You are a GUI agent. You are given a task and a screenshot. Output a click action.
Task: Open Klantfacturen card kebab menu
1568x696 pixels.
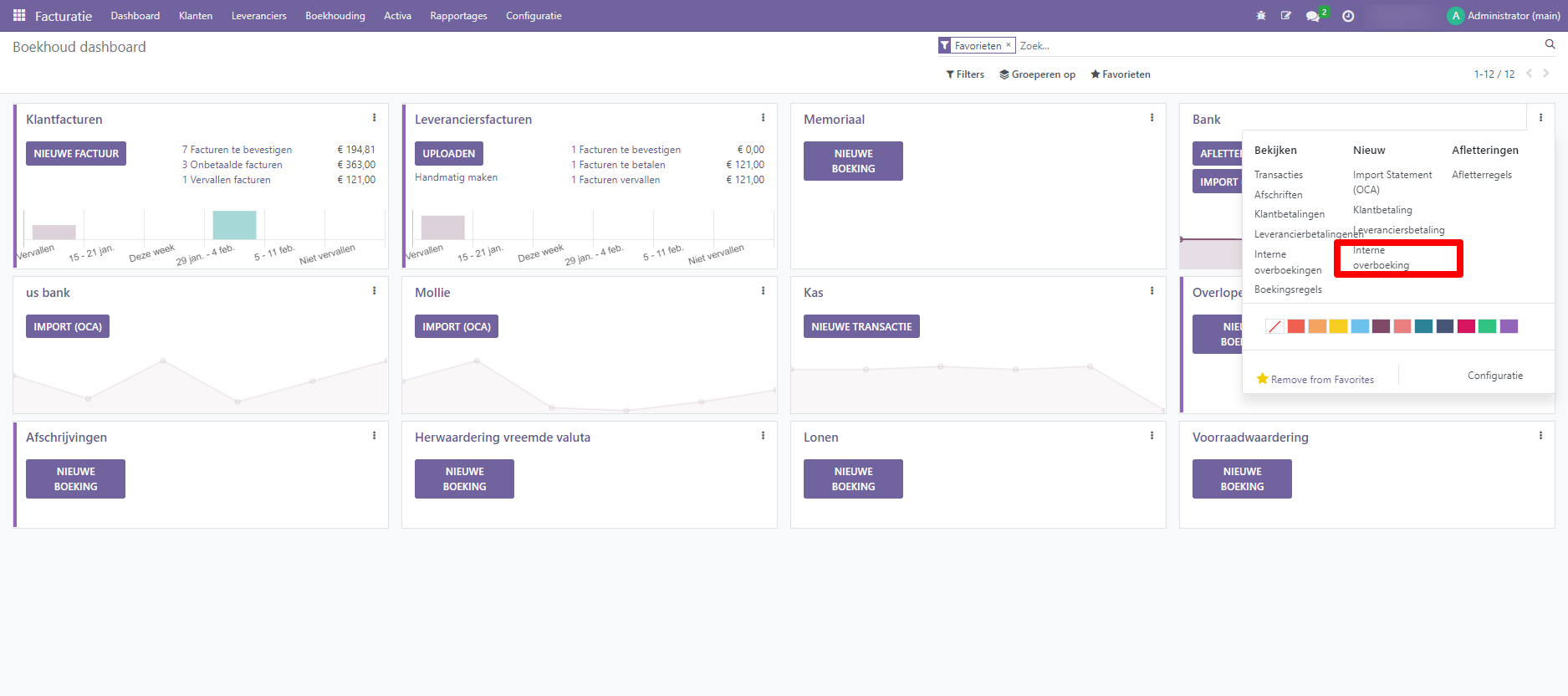(x=374, y=118)
